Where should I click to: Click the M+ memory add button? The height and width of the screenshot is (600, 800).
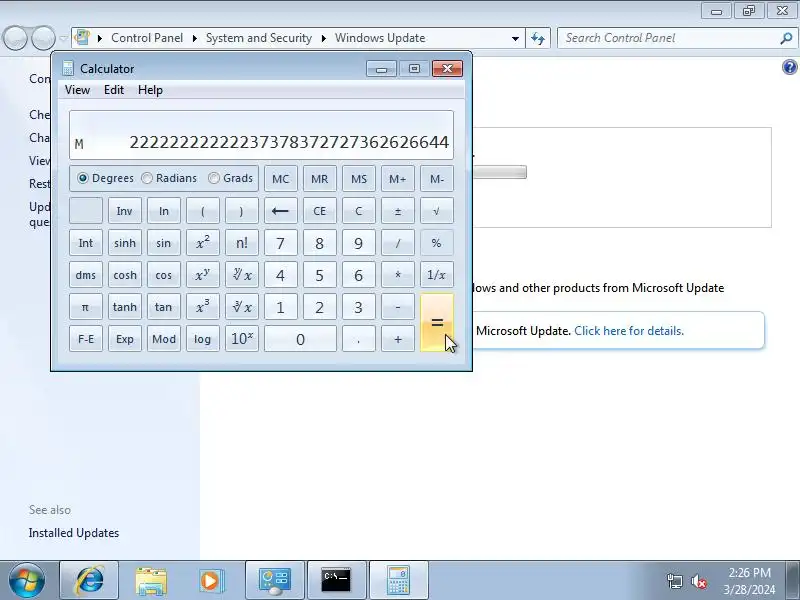[397, 179]
